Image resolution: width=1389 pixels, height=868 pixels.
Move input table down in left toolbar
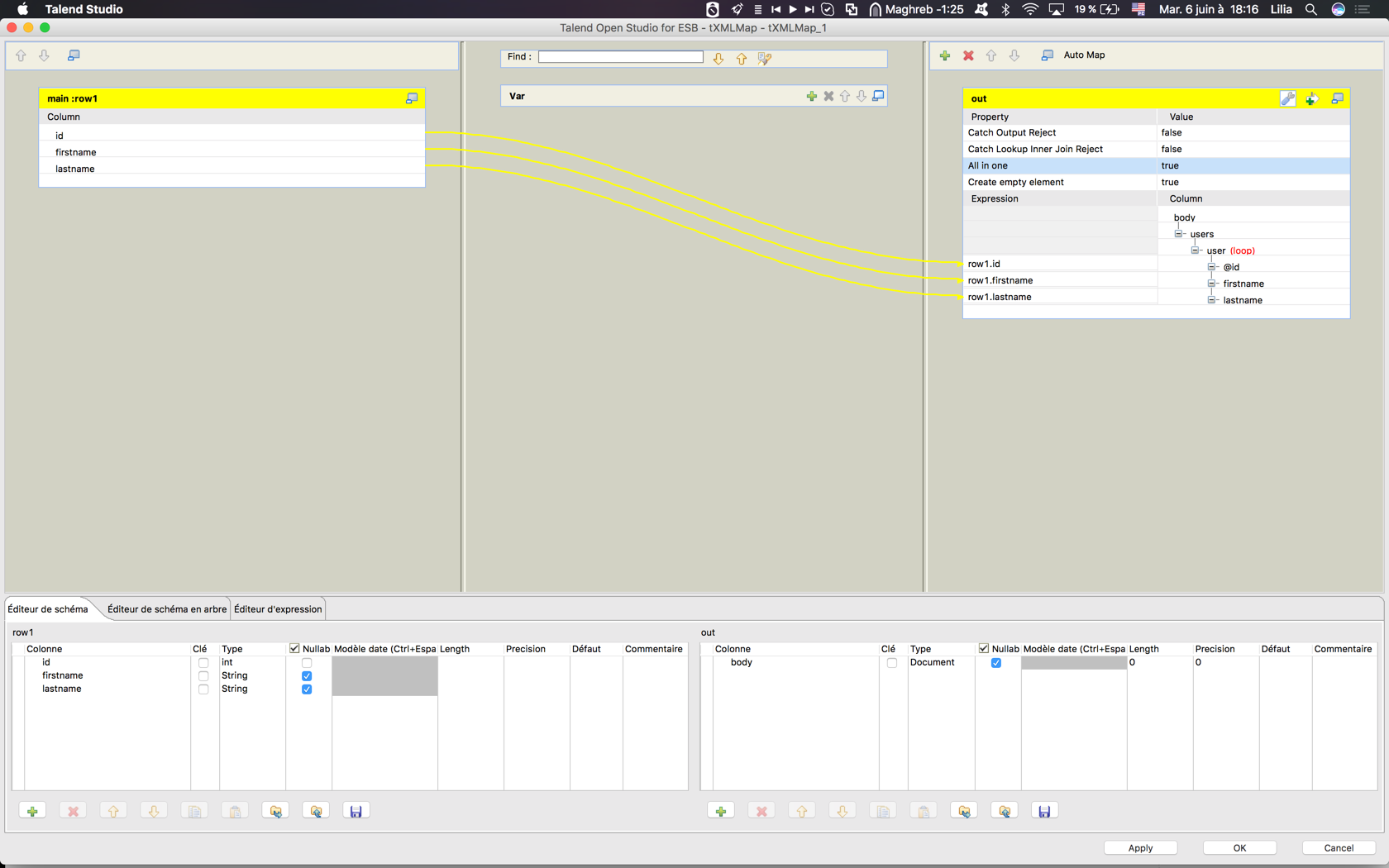44,55
